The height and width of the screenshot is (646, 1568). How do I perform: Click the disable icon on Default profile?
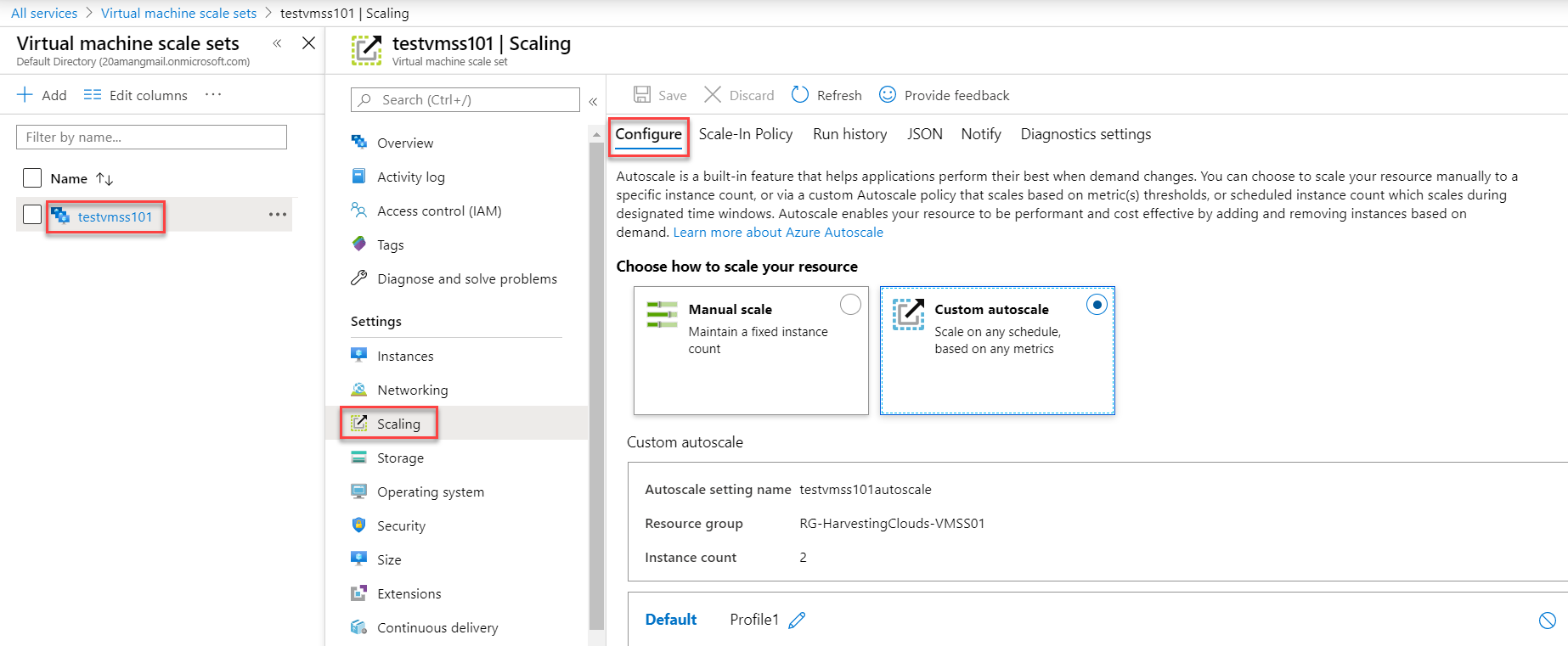[x=1548, y=621]
